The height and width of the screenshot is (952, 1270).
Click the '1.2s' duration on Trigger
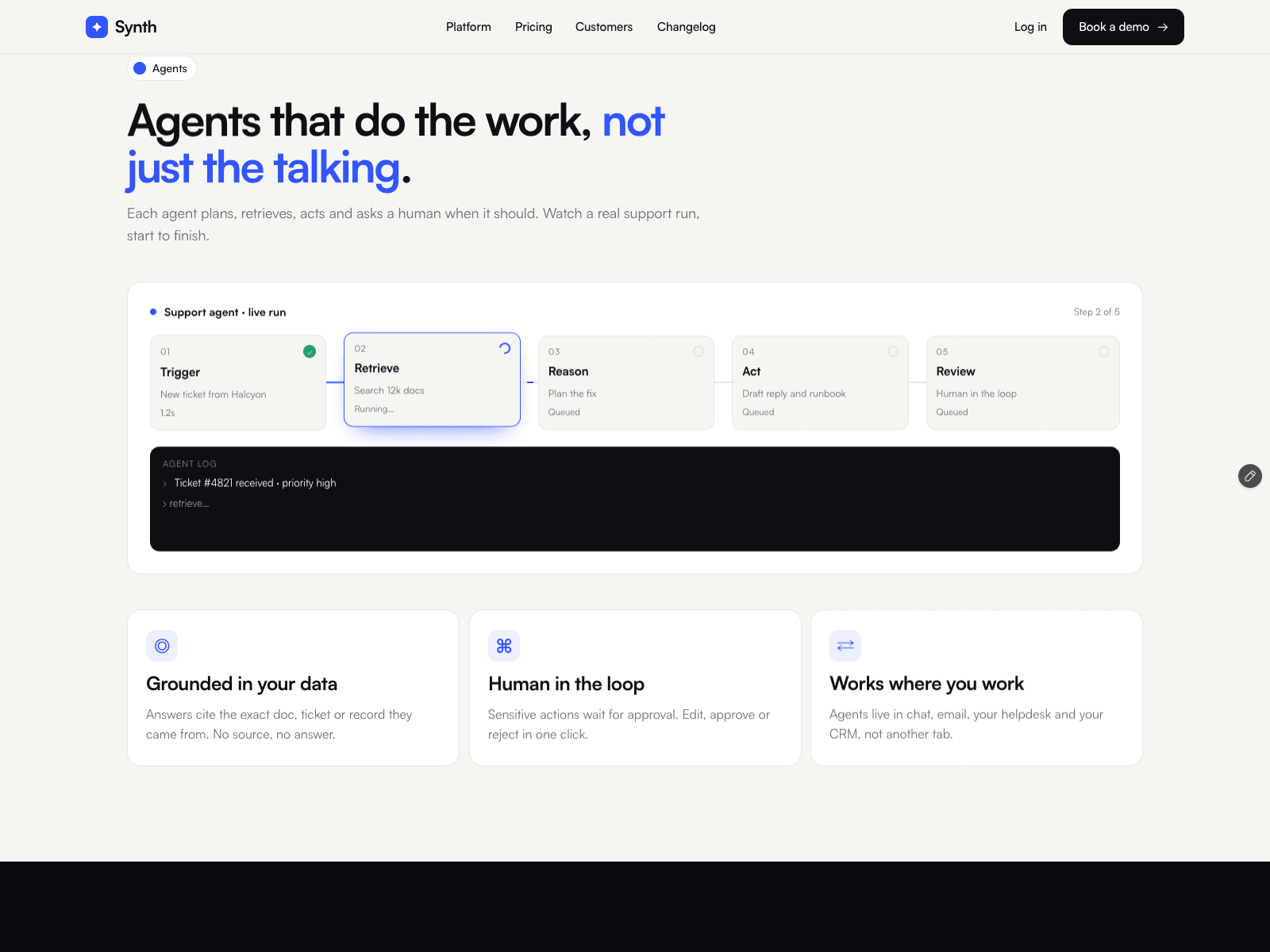pyautogui.click(x=167, y=413)
